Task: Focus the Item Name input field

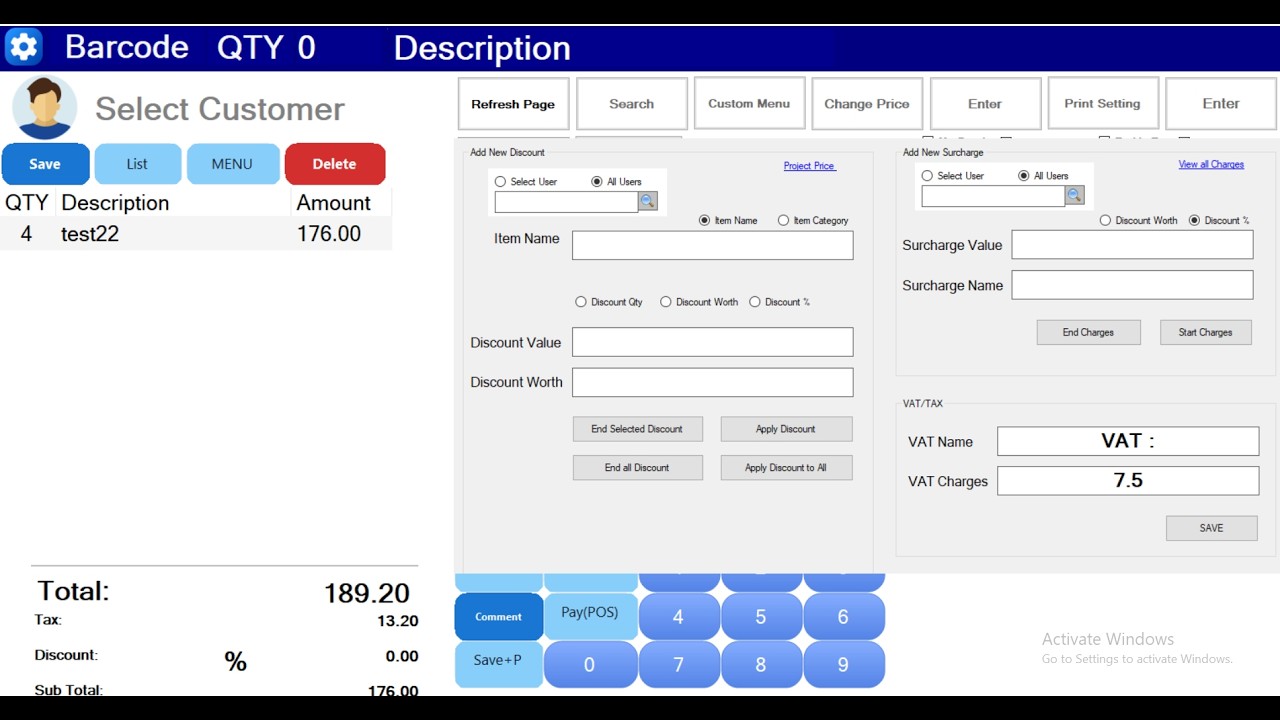Action: point(713,245)
